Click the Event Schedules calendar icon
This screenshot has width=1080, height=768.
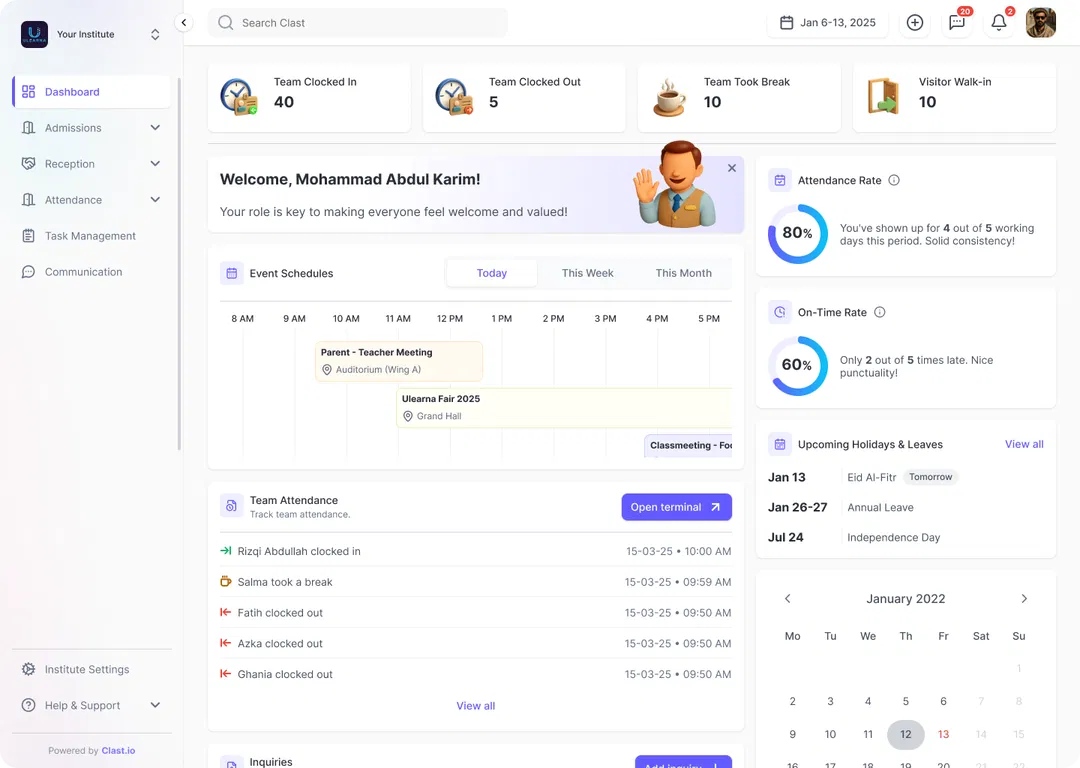231,273
